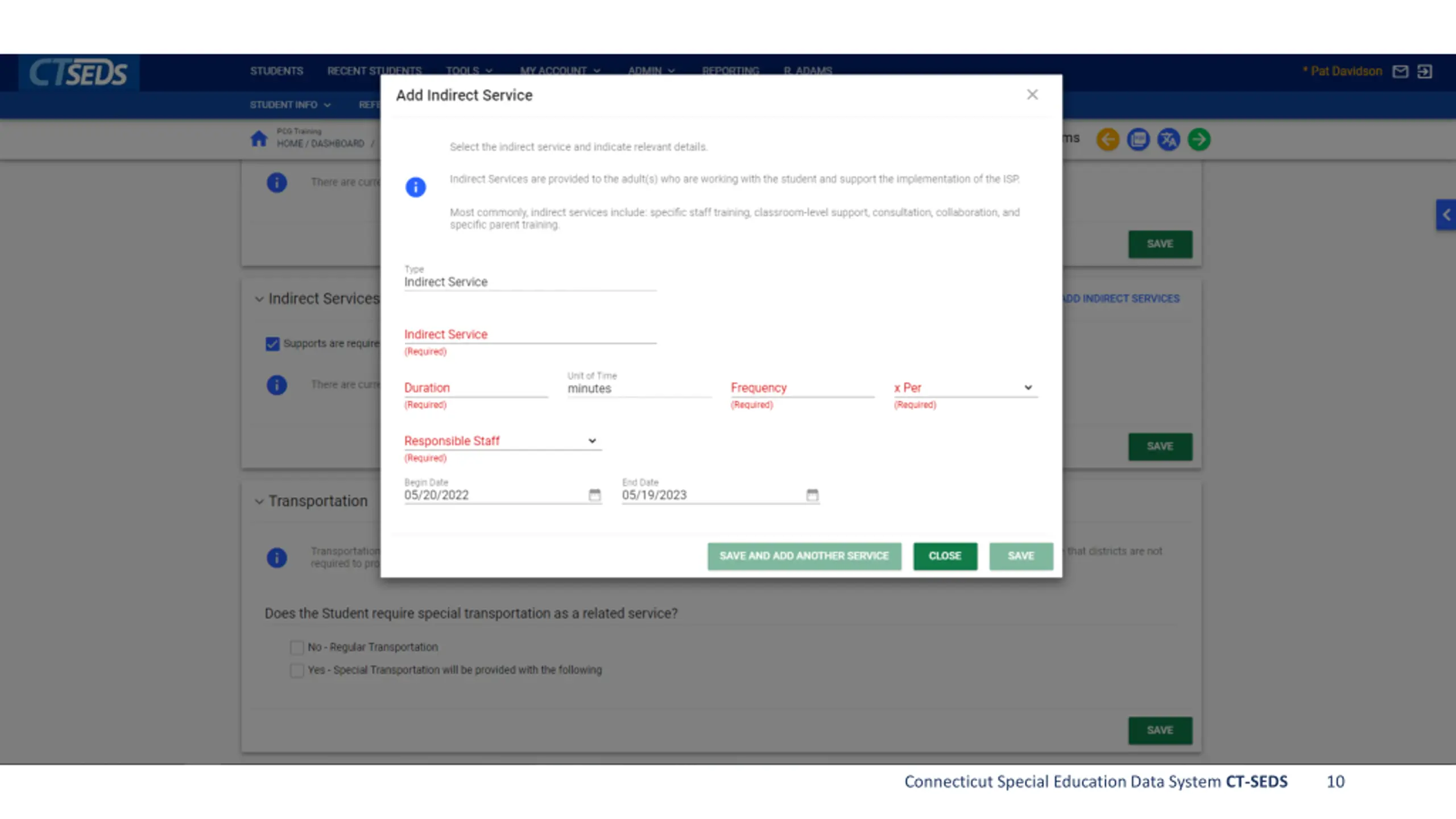1456x819 pixels.
Task: Click Save and Add Another Service
Action: point(804,556)
